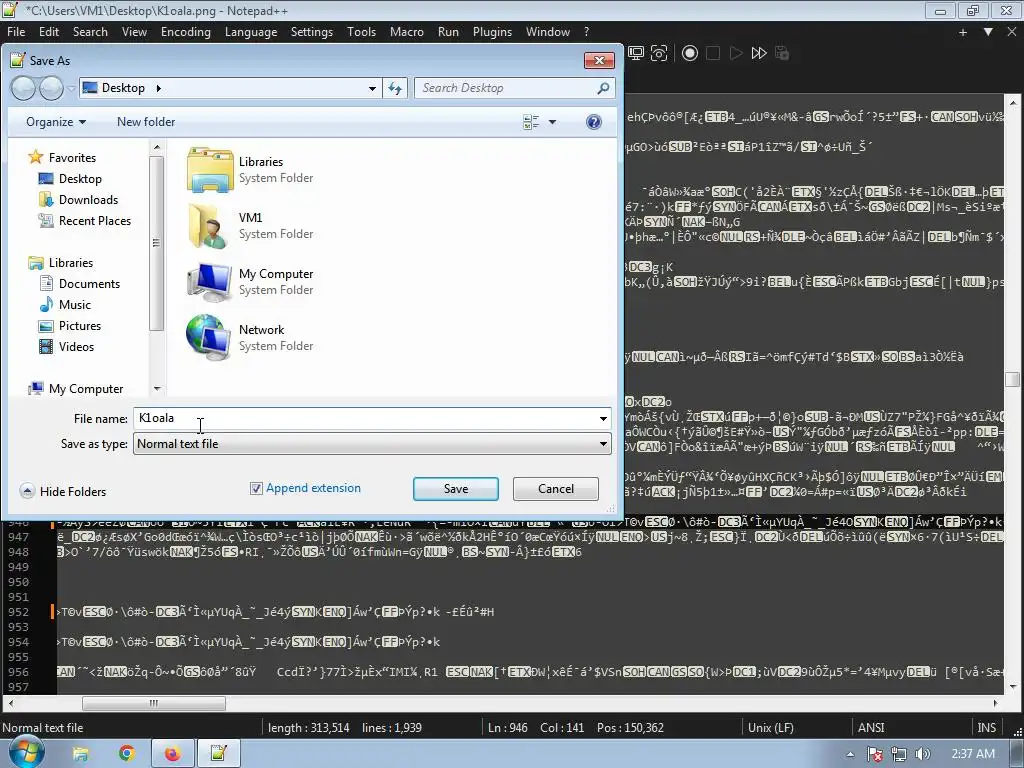Click the Unix (LF) status bar entry
The height and width of the screenshot is (768, 1024).
pyautogui.click(x=771, y=728)
